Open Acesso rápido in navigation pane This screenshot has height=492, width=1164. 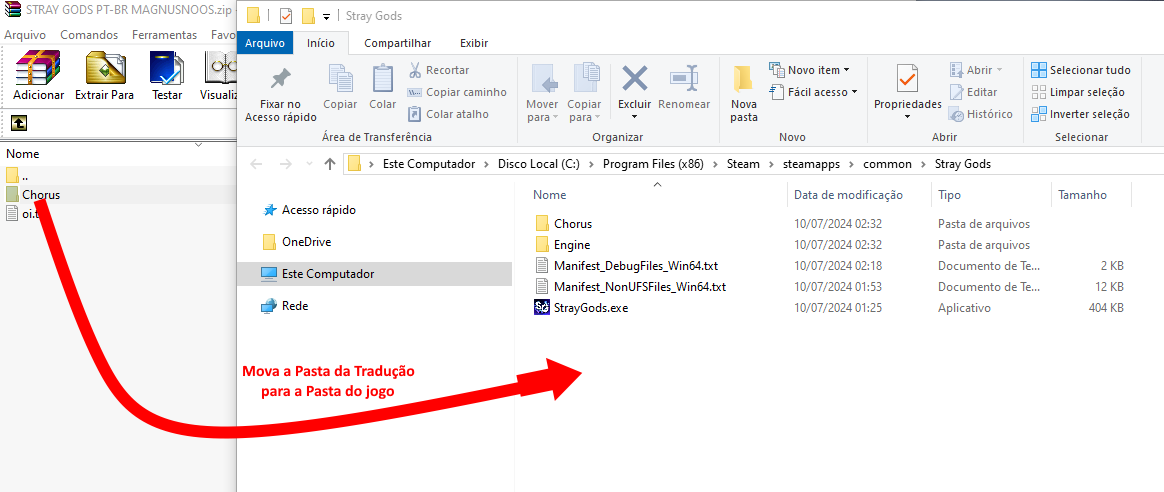point(310,210)
